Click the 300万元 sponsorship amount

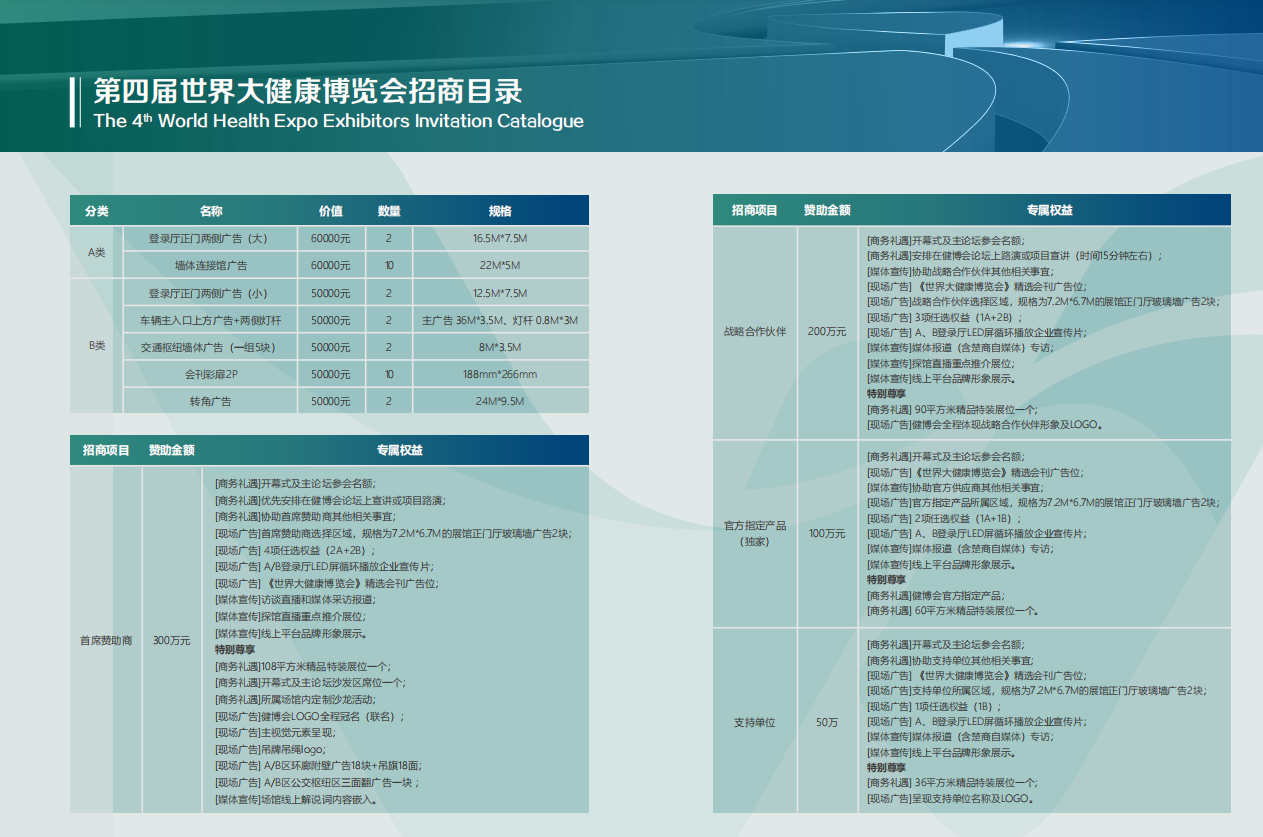(172, 640)
